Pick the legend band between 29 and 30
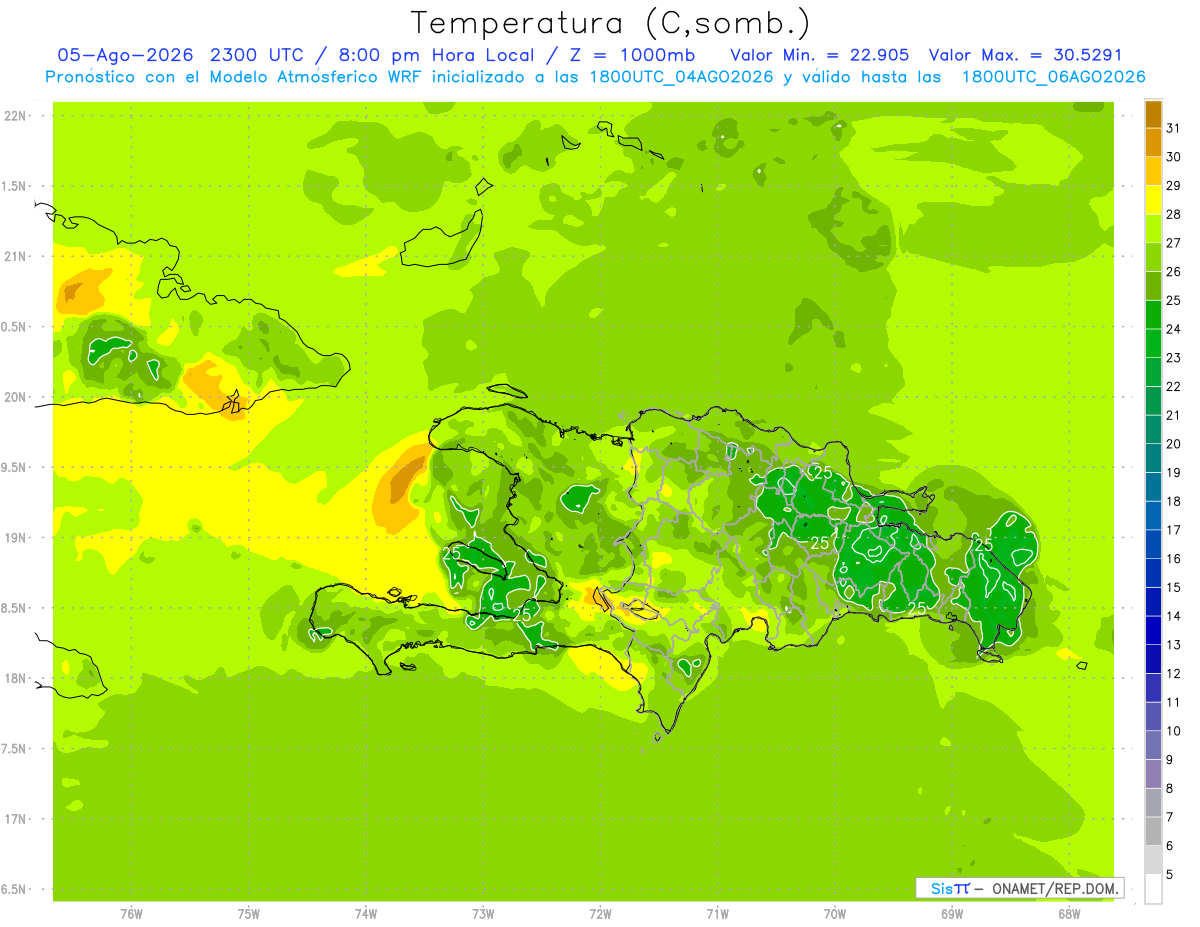 (1153, 171)
